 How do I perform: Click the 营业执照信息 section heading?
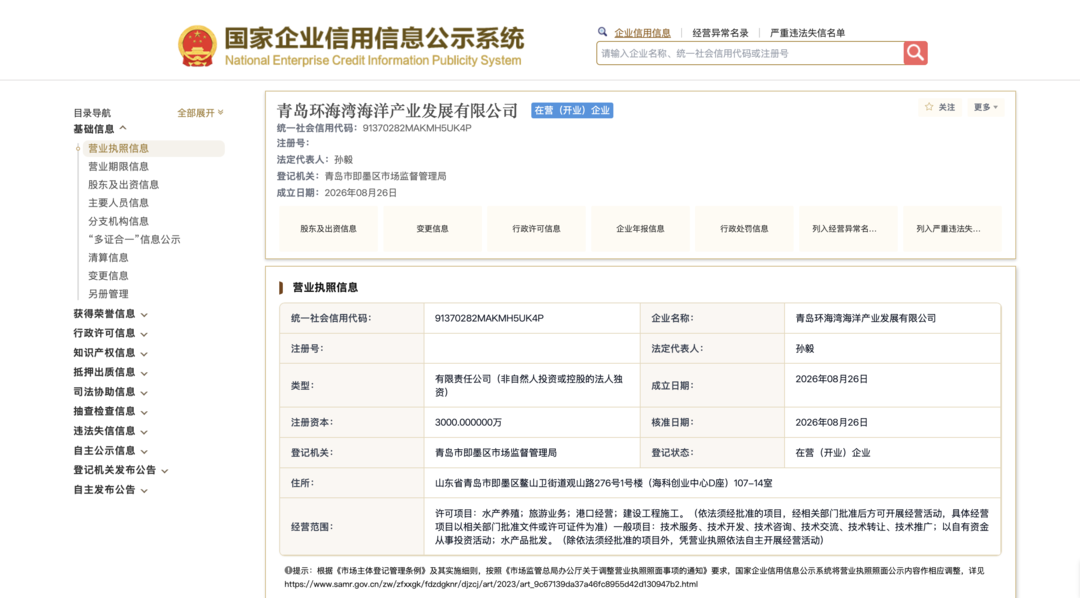[325, 287]
